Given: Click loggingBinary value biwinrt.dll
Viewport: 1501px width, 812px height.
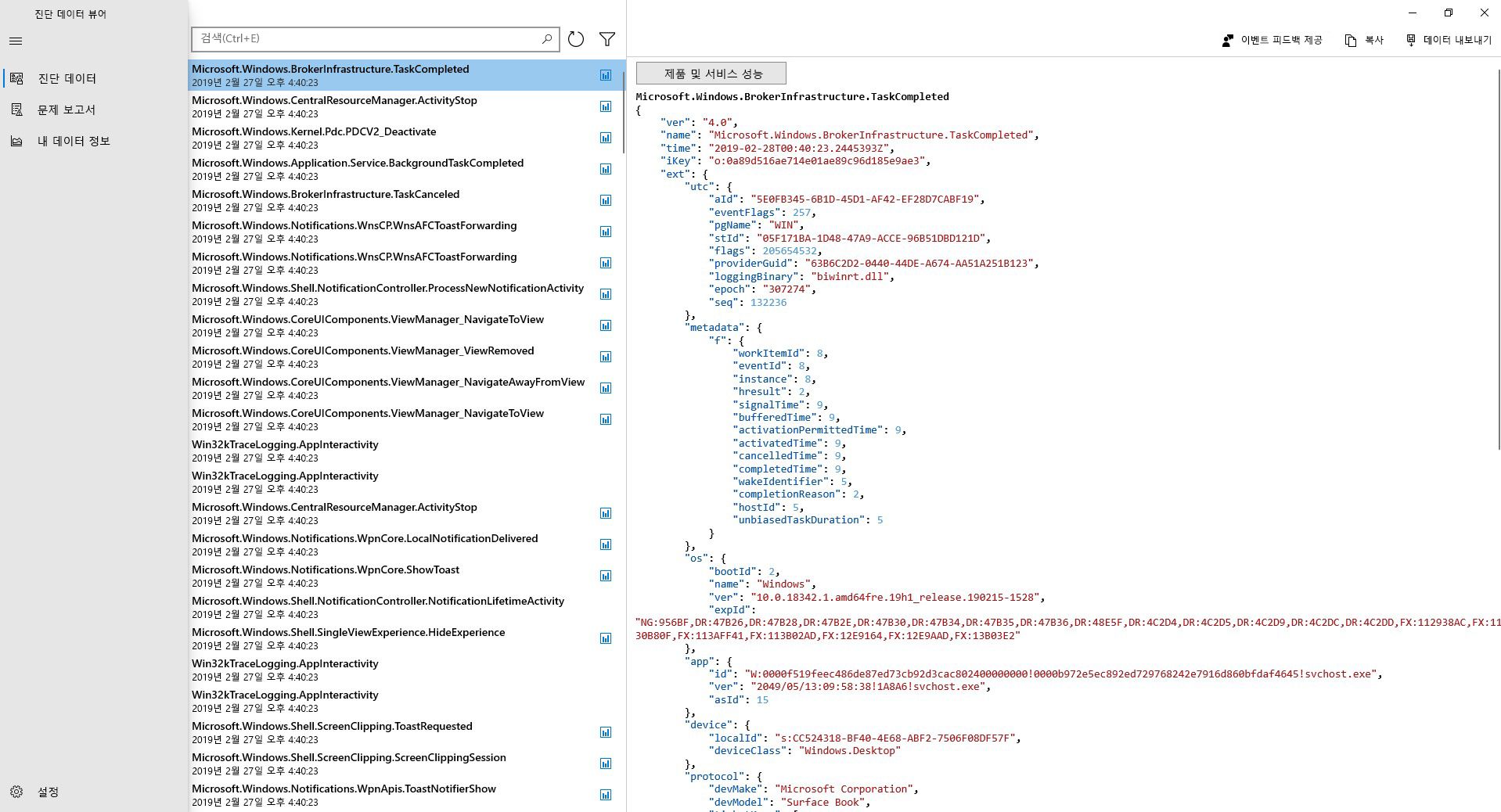Looking at the screenshot, I should 850,276.
